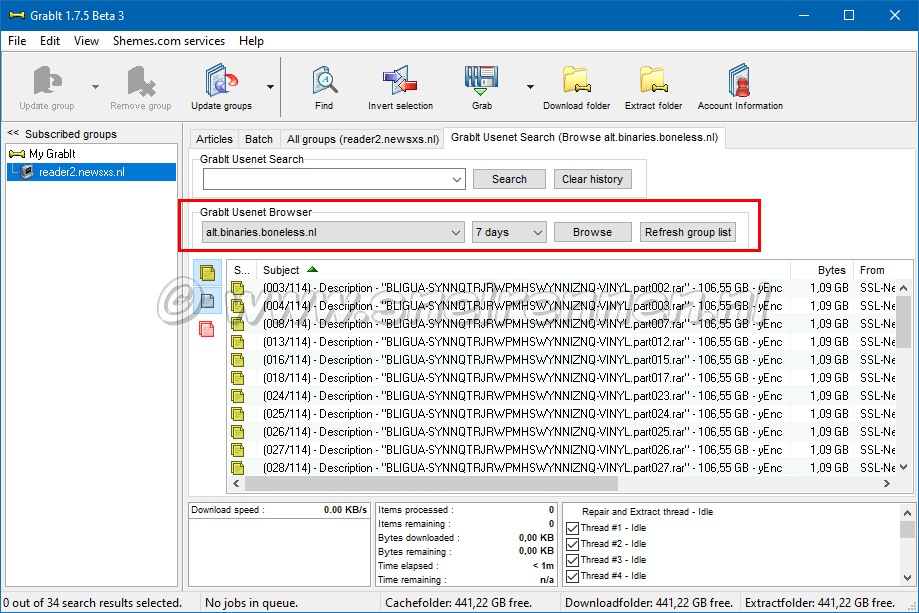Open the View menu

pos(86,41)
